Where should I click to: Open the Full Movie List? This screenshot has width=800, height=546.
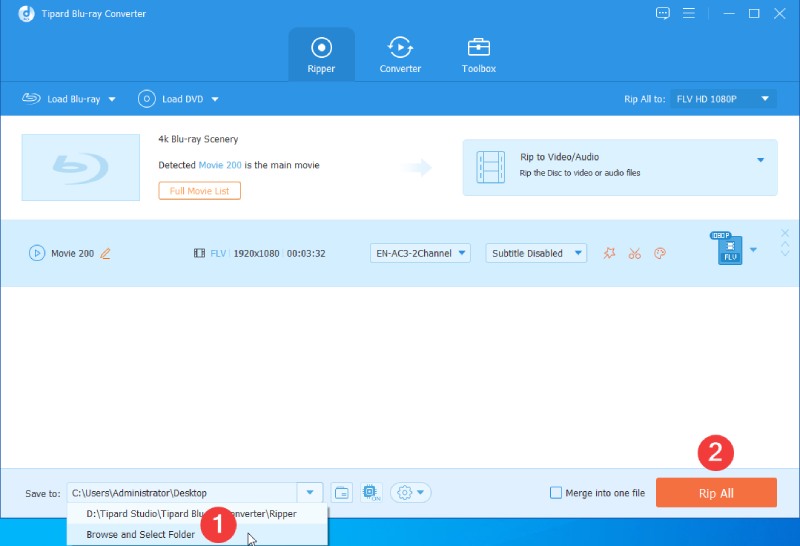click(199, 191)
